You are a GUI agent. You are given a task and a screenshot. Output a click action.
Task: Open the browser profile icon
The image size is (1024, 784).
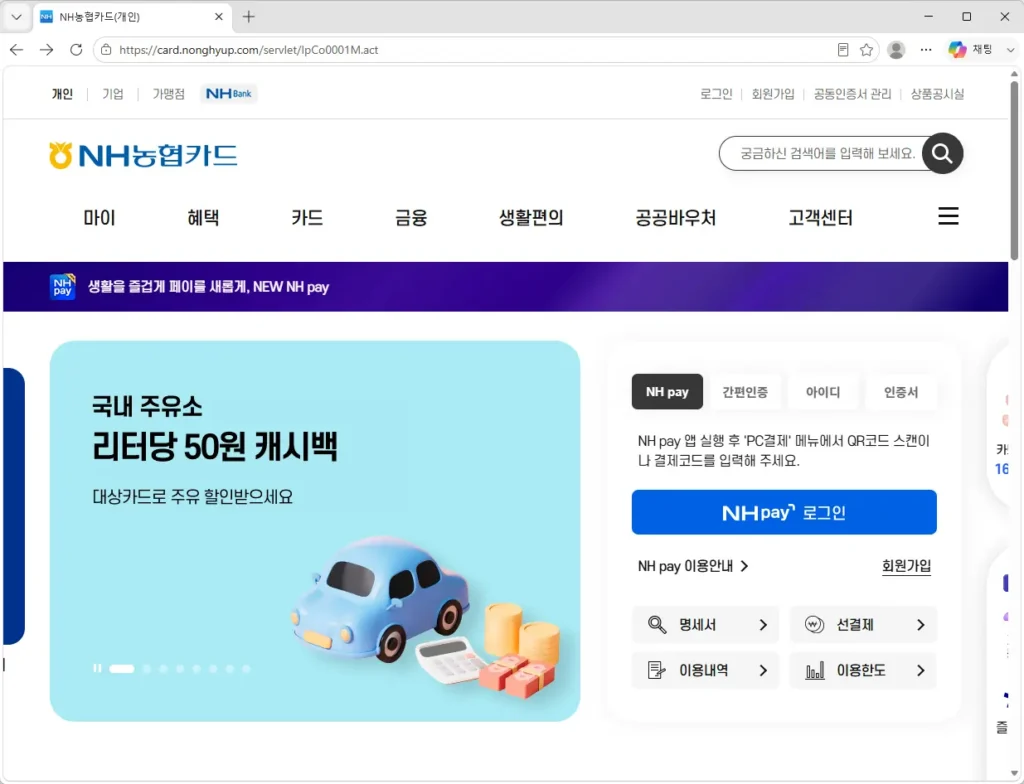click(897, 50)
